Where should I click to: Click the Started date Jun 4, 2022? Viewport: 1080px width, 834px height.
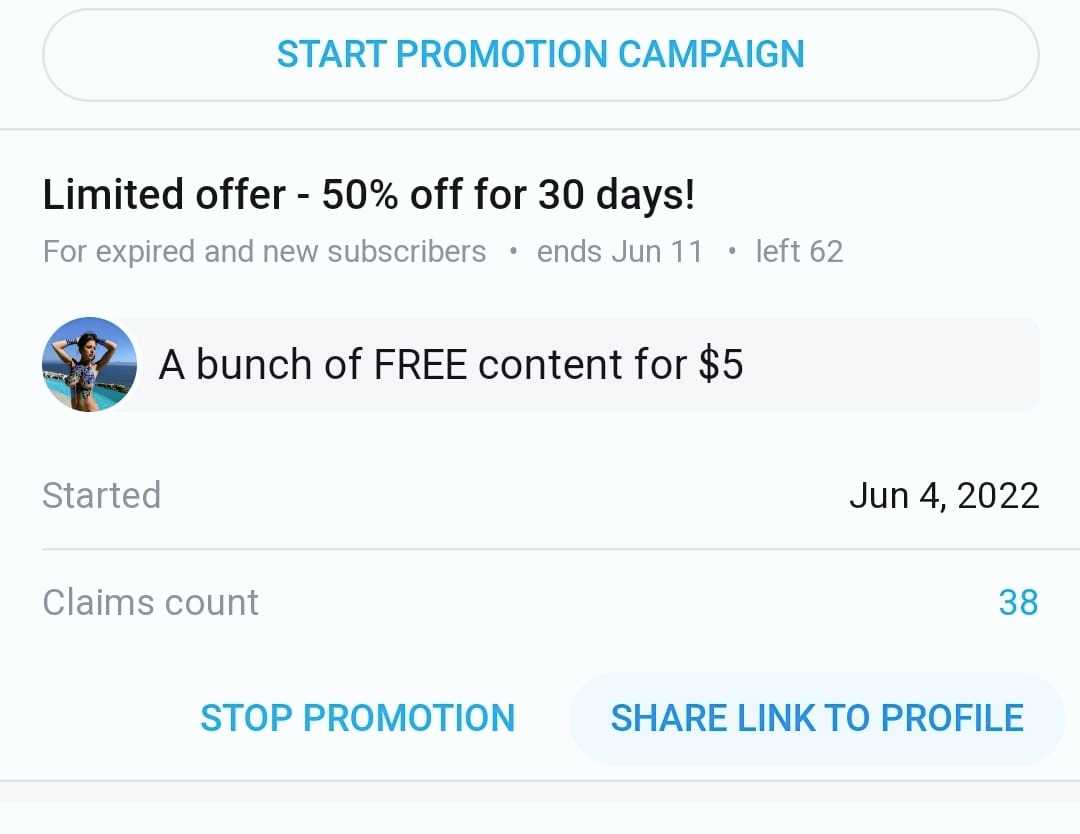[944, 495]
